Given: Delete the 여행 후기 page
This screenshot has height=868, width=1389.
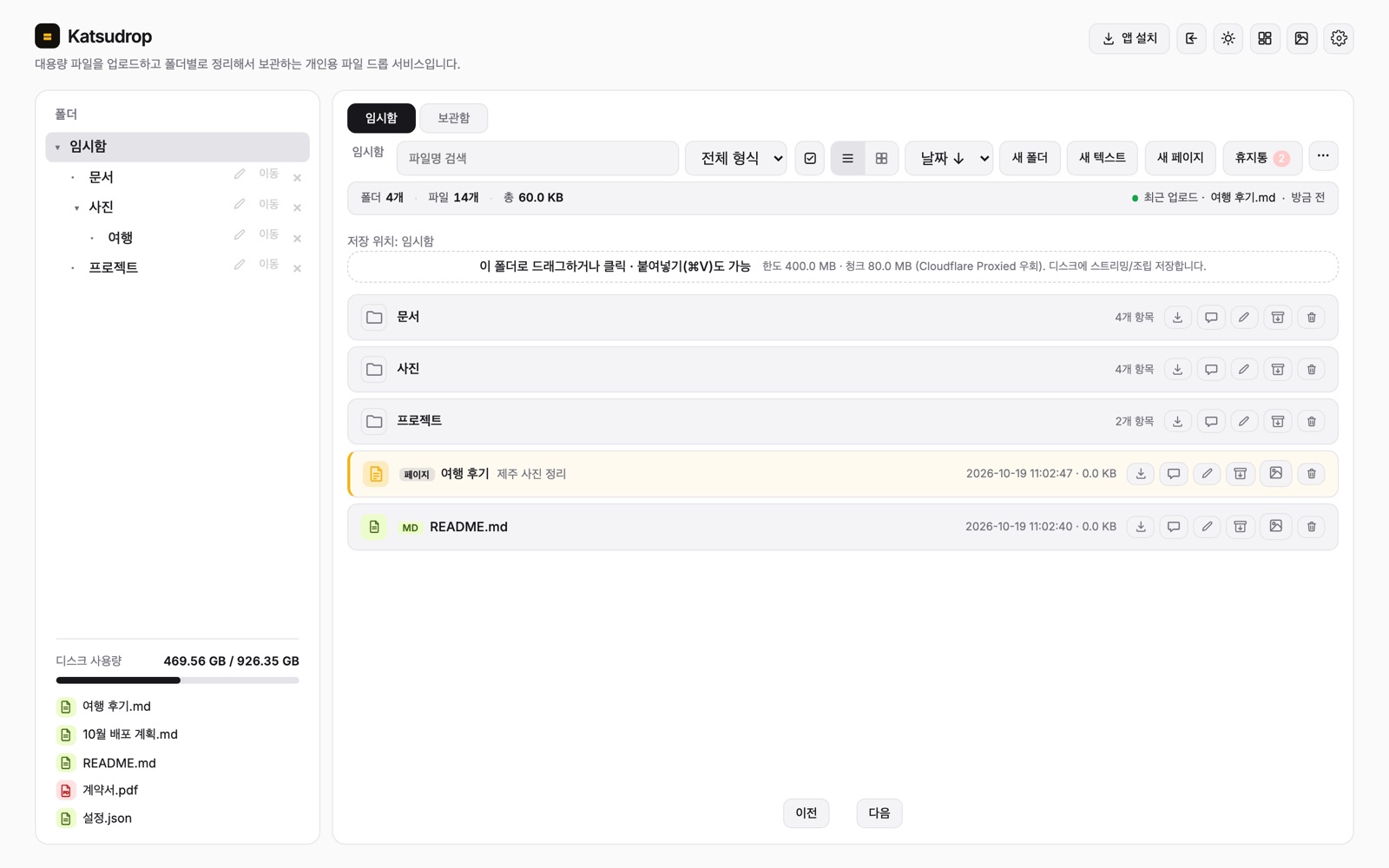Looking at the screenshot, I should [1312, 474].
